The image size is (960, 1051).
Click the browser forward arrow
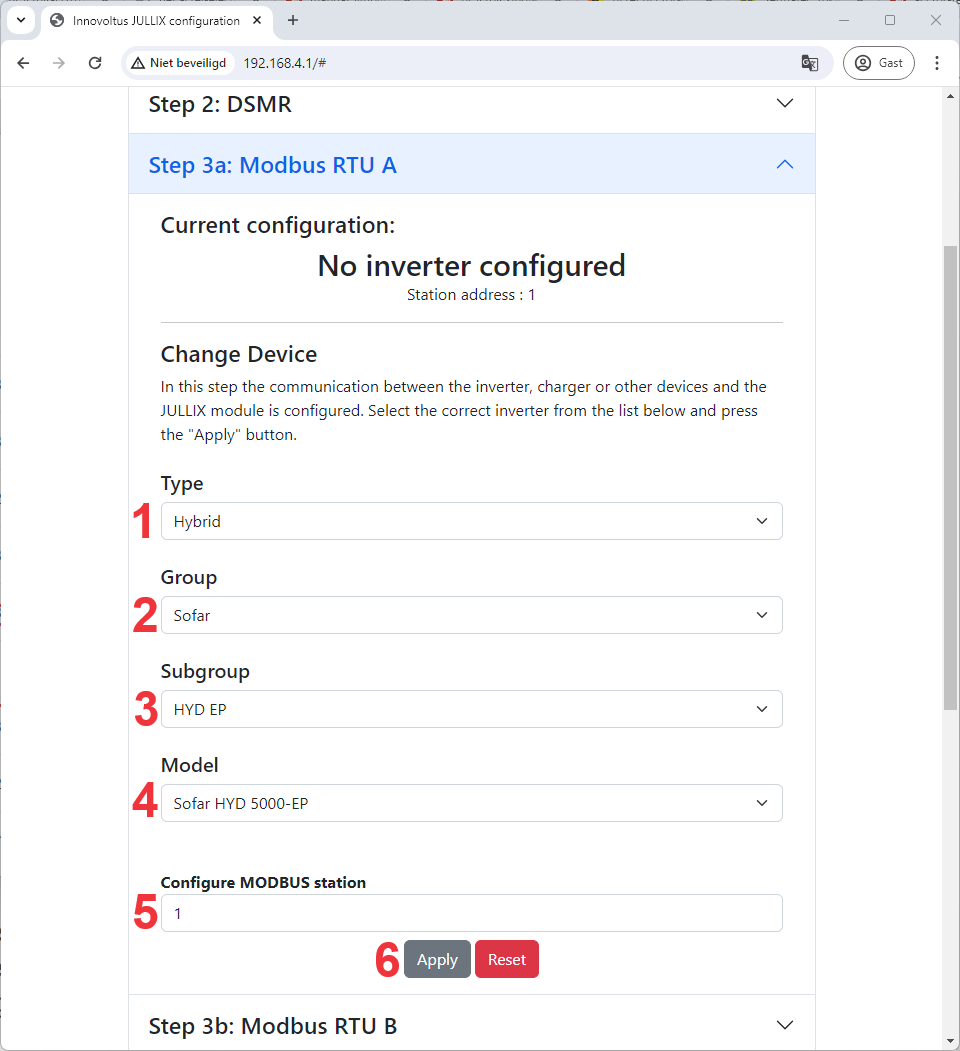point(59,63)
